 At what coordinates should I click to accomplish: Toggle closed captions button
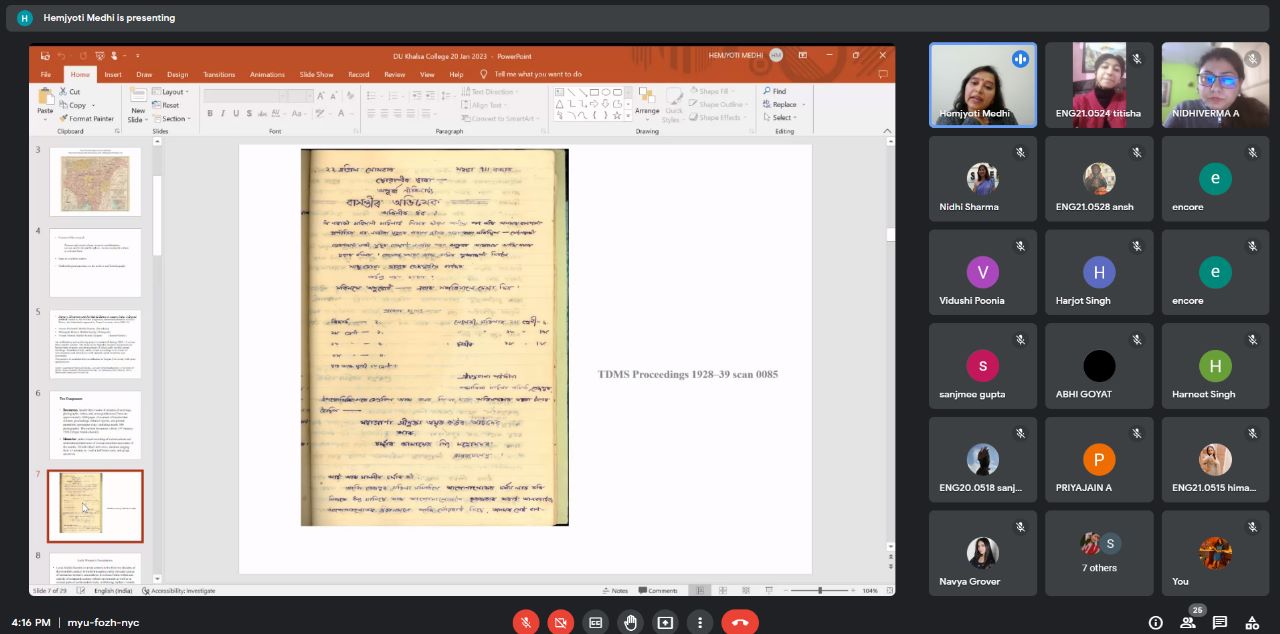pos(596,622)
